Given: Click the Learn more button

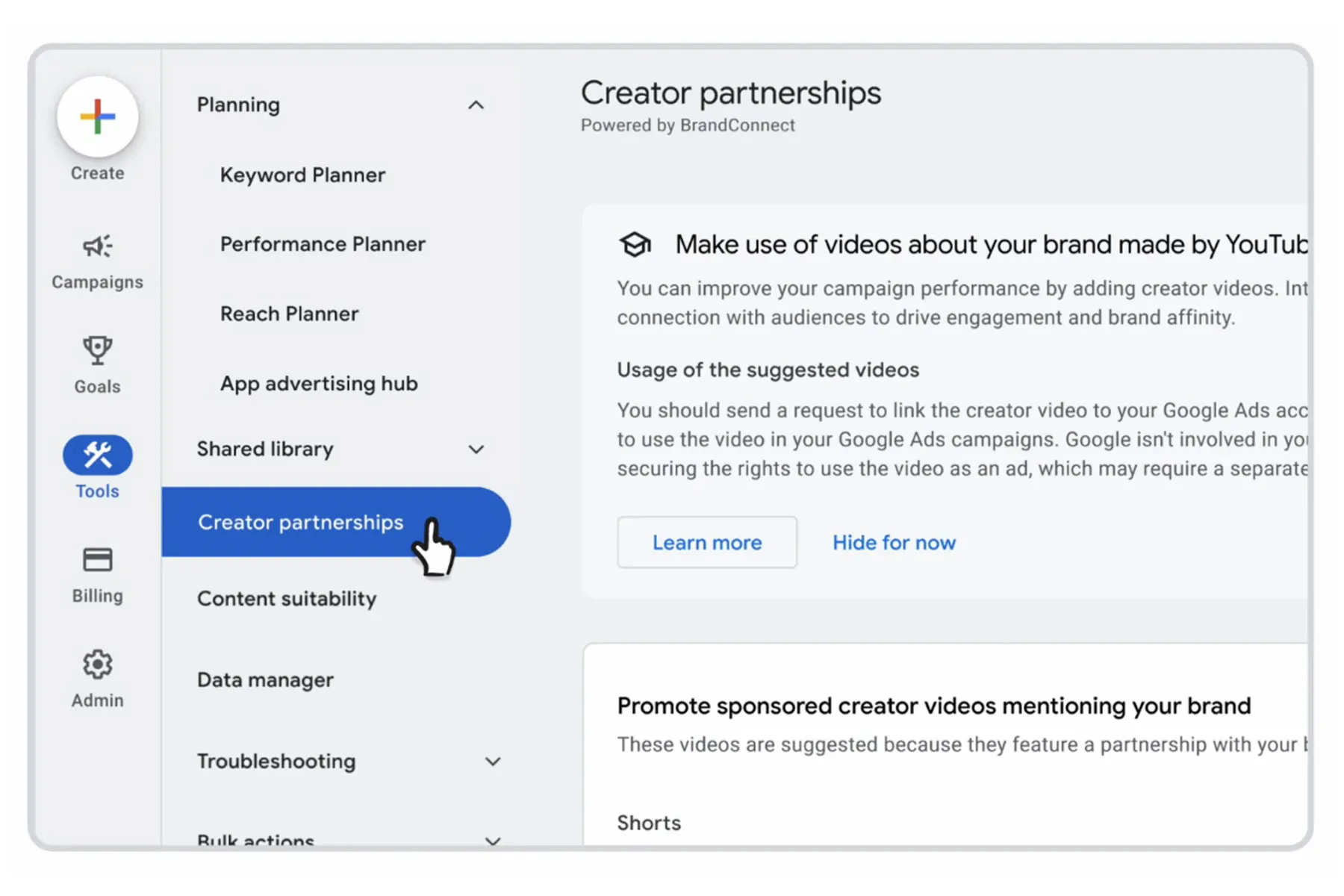Looking at the screenshot, I should click(706, 542).
